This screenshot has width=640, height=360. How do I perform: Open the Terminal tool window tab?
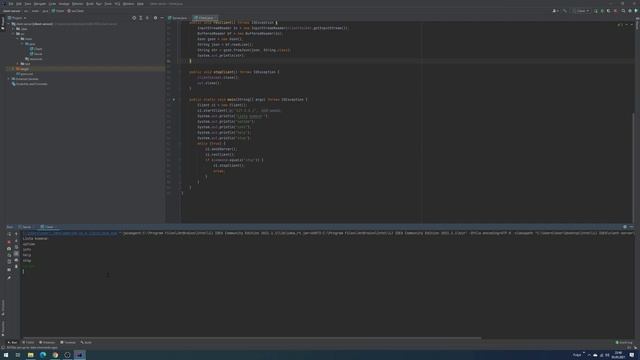click(x=68, y=342)
